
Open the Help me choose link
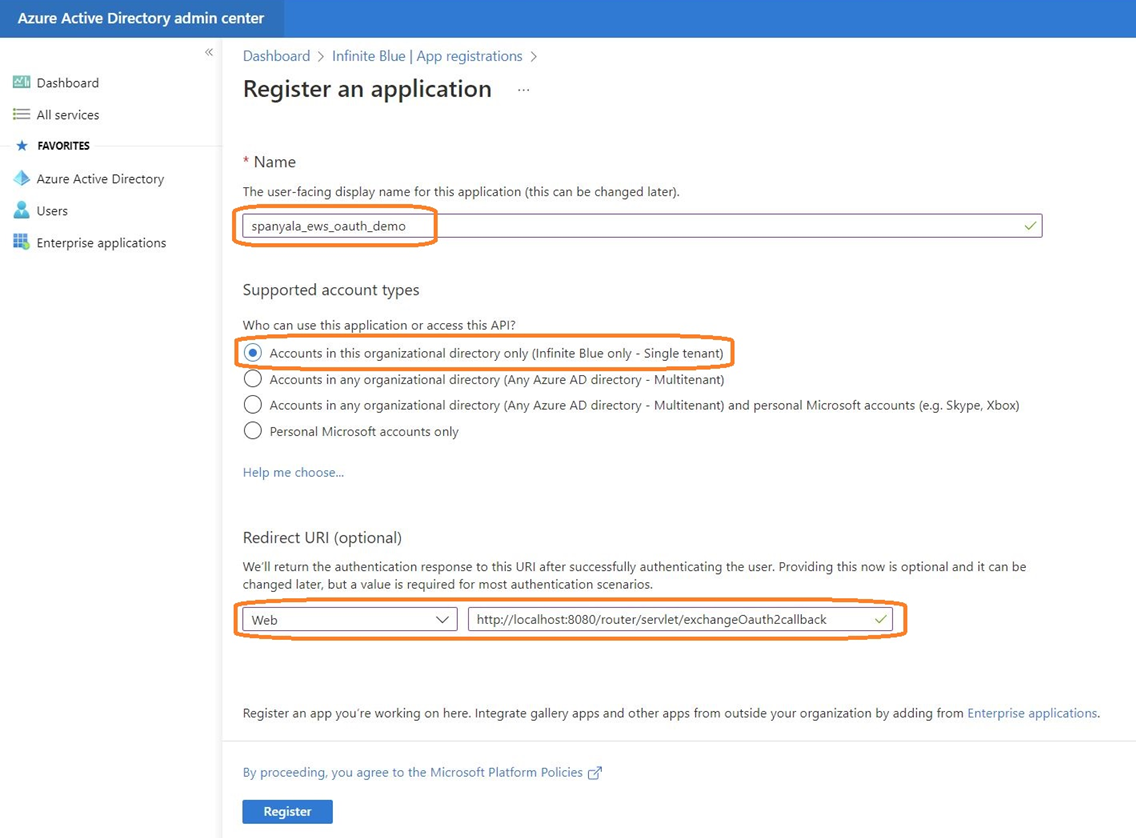coord(293,472)
